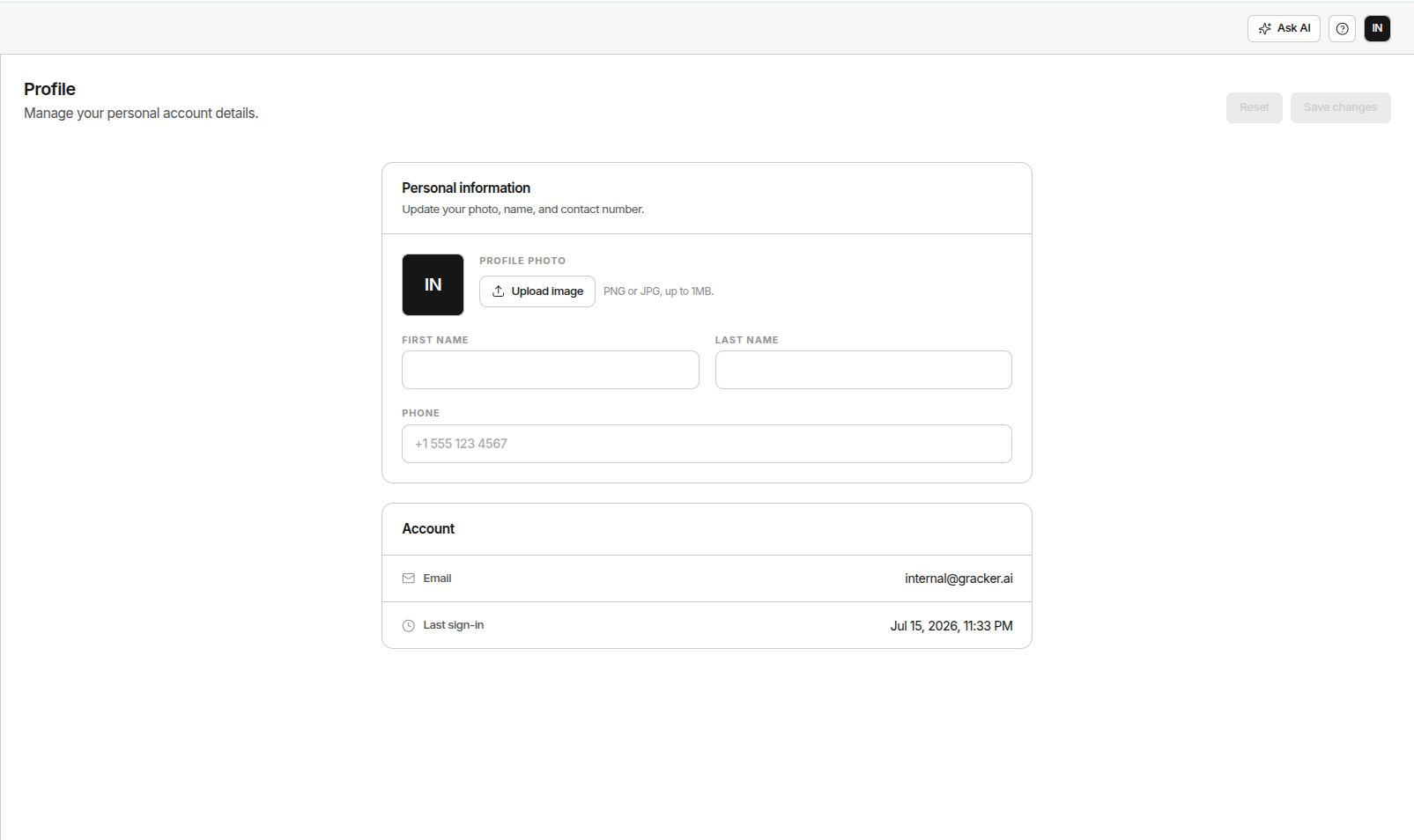1414x840 pixels.
Task: Focus the First Name field
Action: pos(551,370)
